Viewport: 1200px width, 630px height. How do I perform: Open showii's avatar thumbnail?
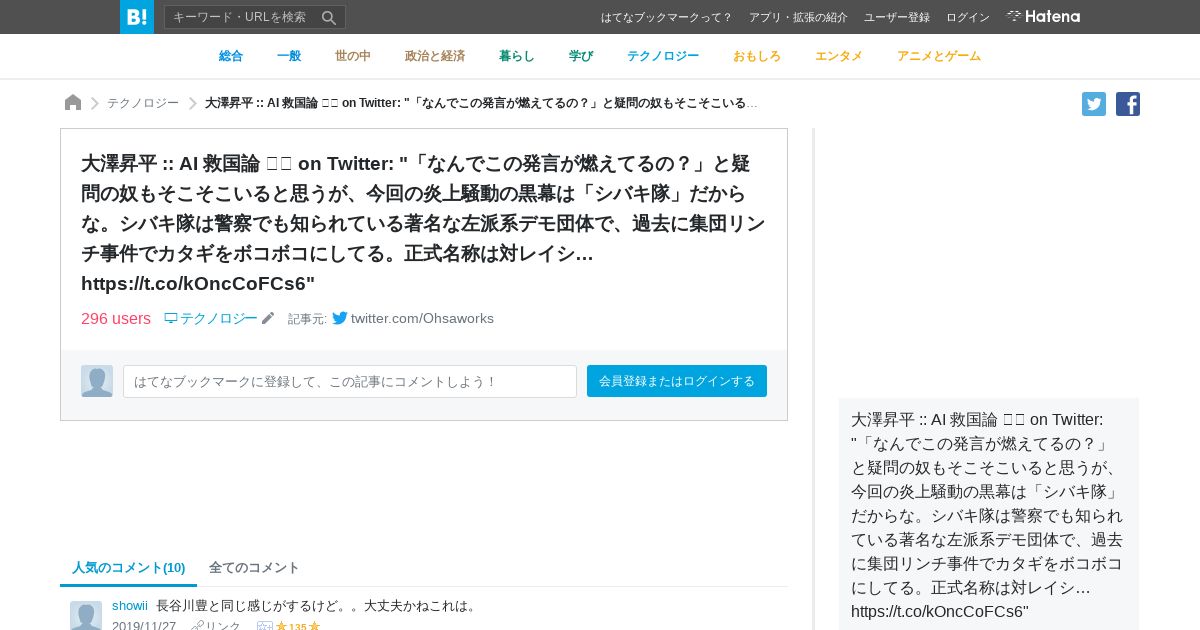click(x=86, y=615)
